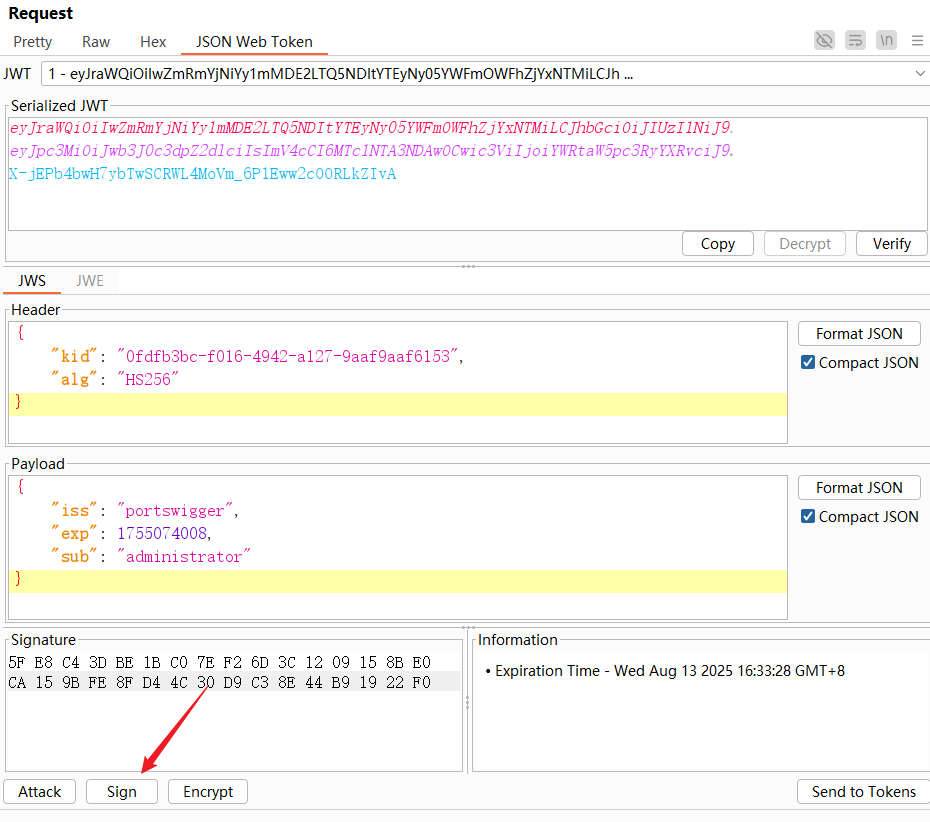Click the "sub" administrator value in Payload
The height and width of the screenshot is (822, 930).
point(183,557)
